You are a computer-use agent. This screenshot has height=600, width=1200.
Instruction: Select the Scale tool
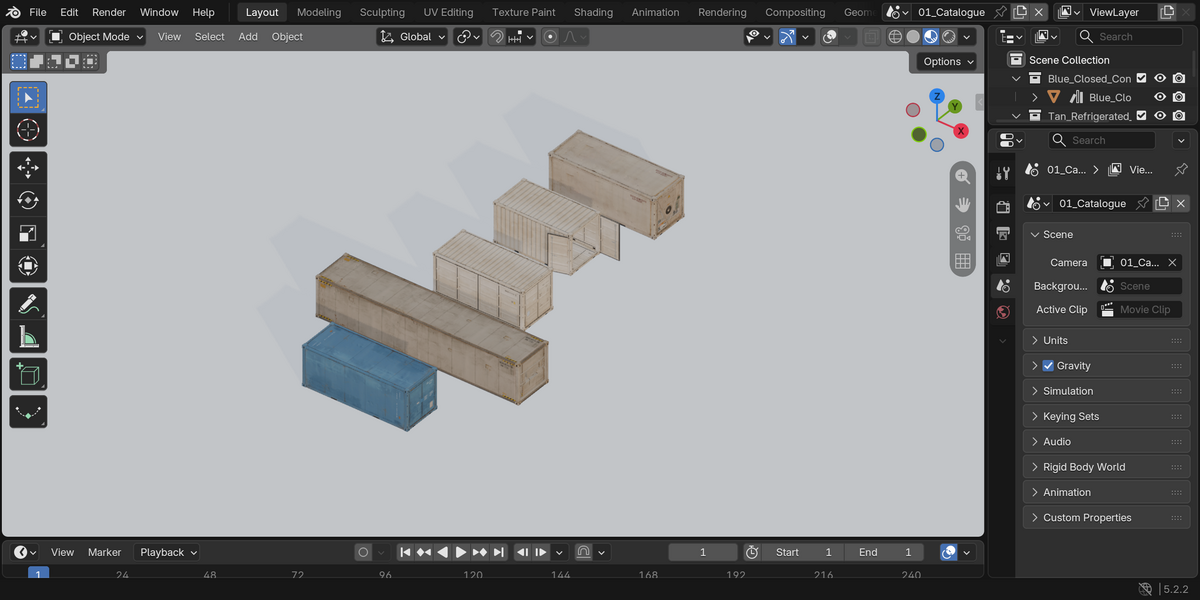[x=28, y=234]
